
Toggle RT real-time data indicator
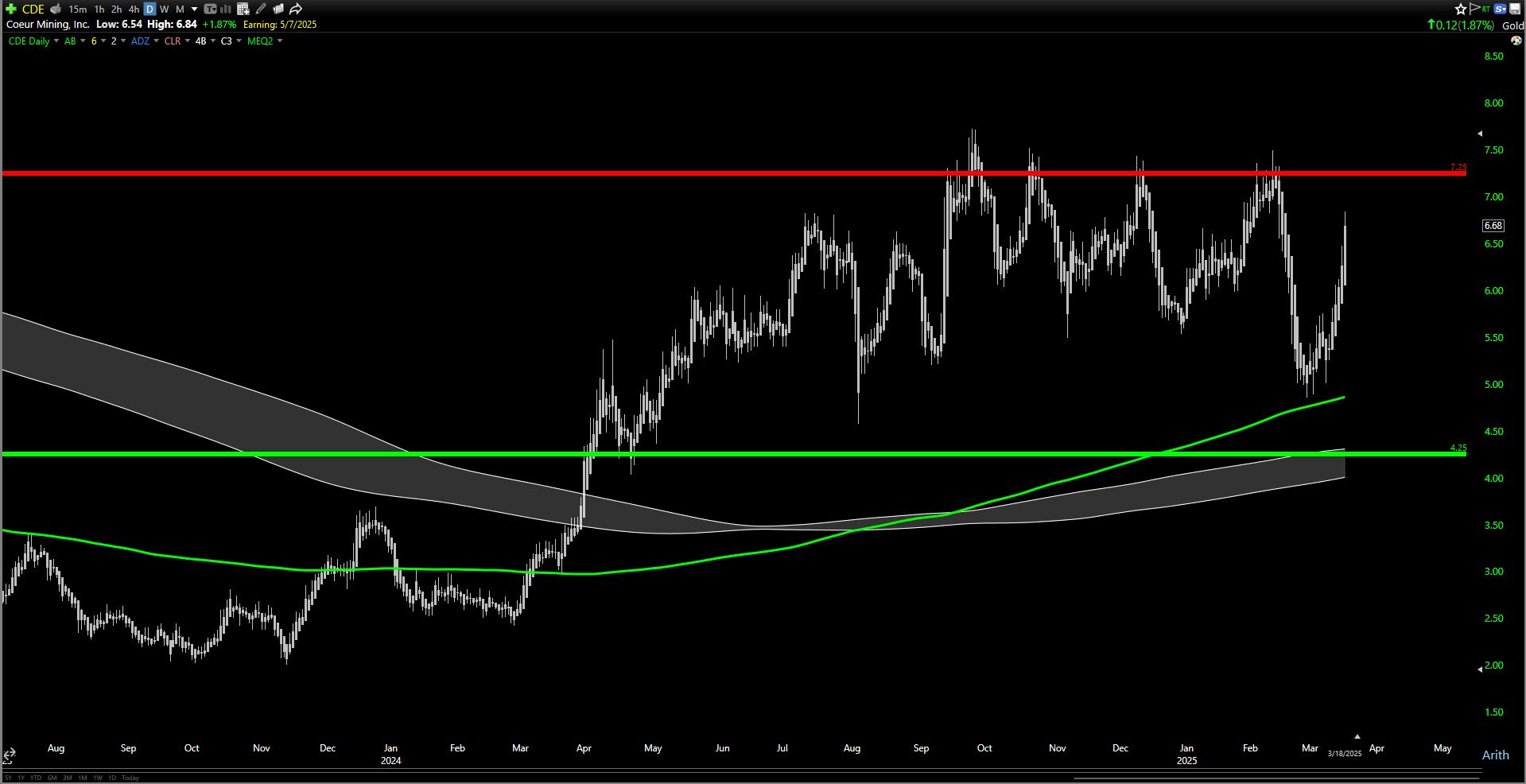tap(1485, 9)
